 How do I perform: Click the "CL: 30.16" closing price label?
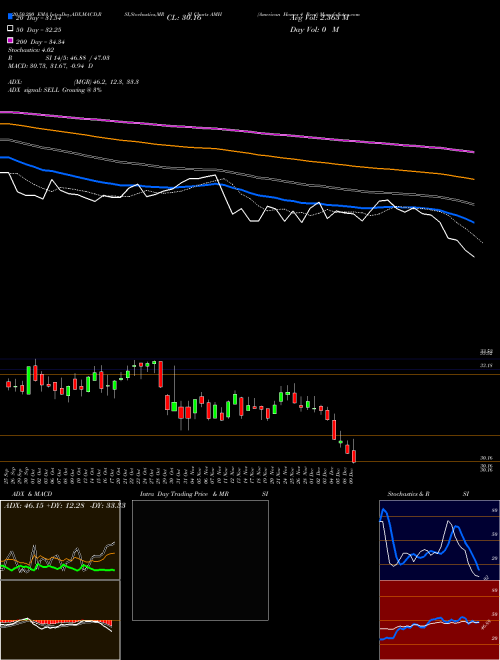pyautogui.click(x=184, y=18)
